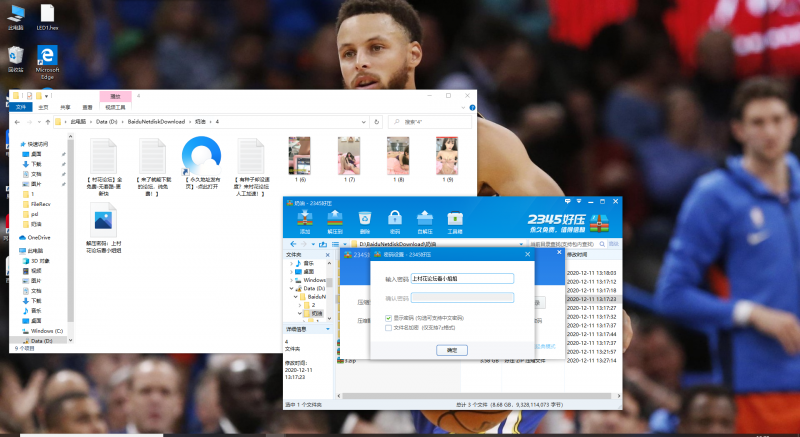
Task: Click the 密码 (Password) lock icon
Action: (x=395, y=219)
